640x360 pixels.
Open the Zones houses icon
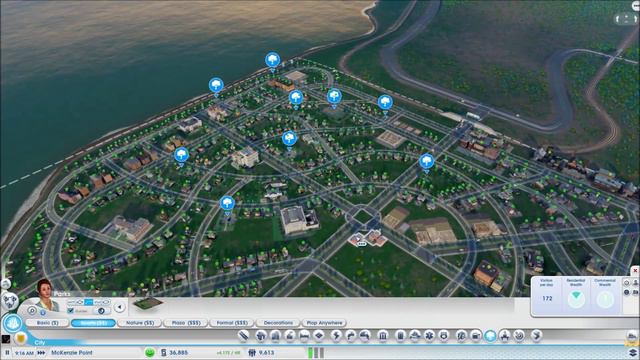[x=260, y=336]
